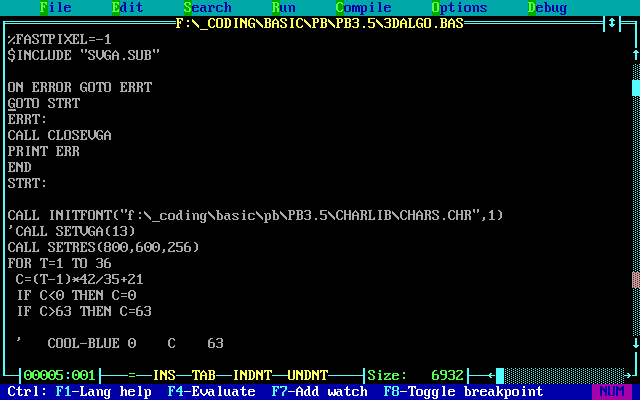
Task: Click F4-Evaluate in the status line
Action: tap(211, 391)
